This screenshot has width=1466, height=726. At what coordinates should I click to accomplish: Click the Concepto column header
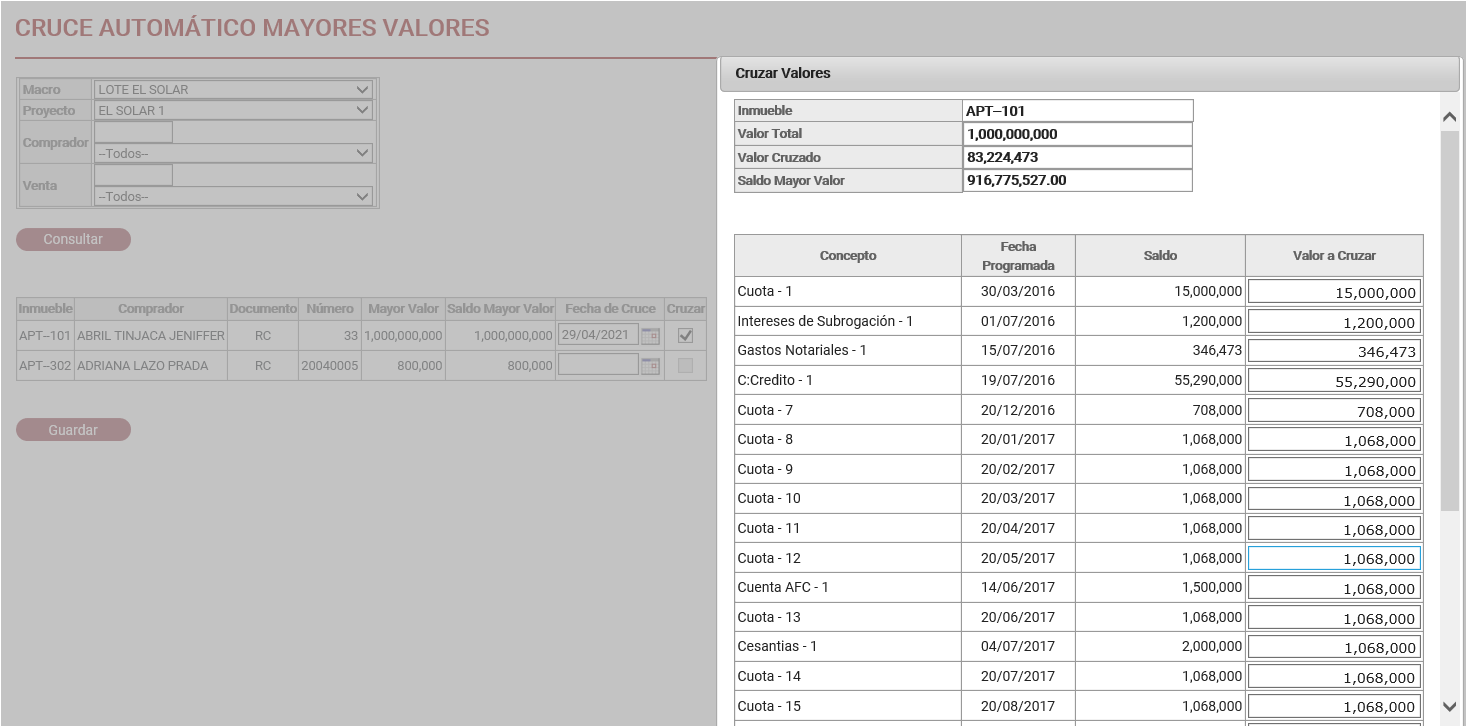click(848, 256)
